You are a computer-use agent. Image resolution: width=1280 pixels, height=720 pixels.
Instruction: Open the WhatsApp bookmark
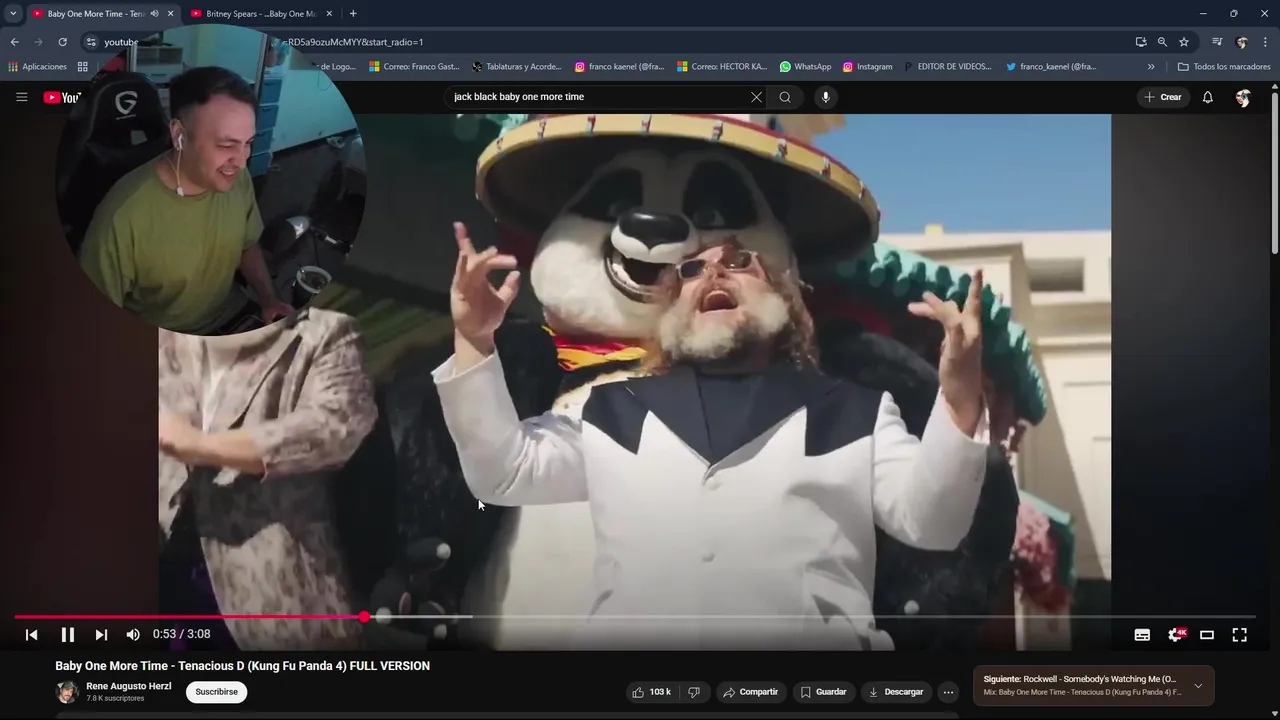805,67
